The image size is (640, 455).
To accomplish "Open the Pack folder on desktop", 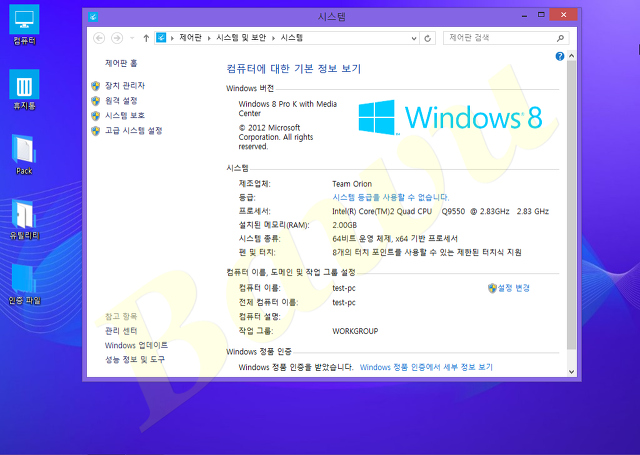I will [24, 155].
